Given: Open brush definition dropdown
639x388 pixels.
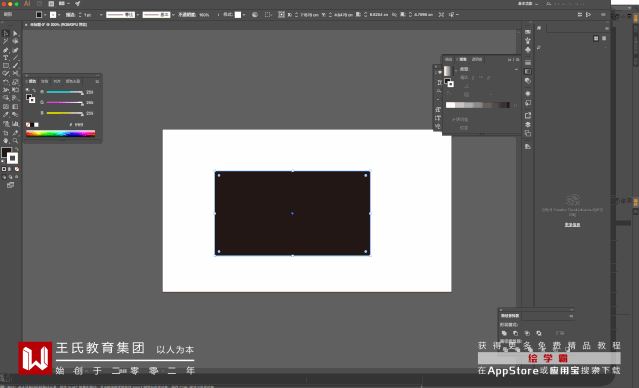Looking at the screenshot, I should (173, 15).
